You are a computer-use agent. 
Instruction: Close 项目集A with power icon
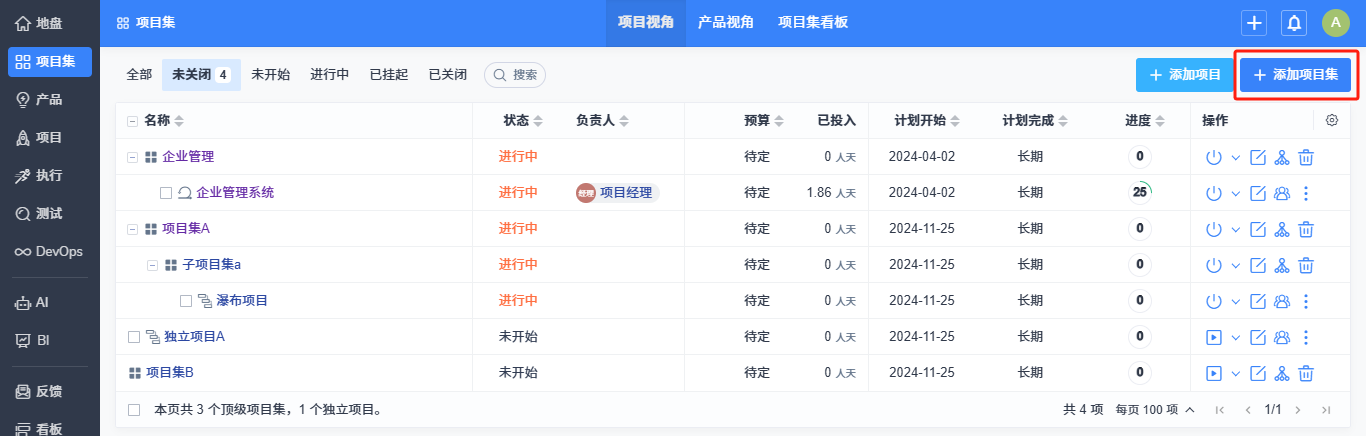point(1214,229)
